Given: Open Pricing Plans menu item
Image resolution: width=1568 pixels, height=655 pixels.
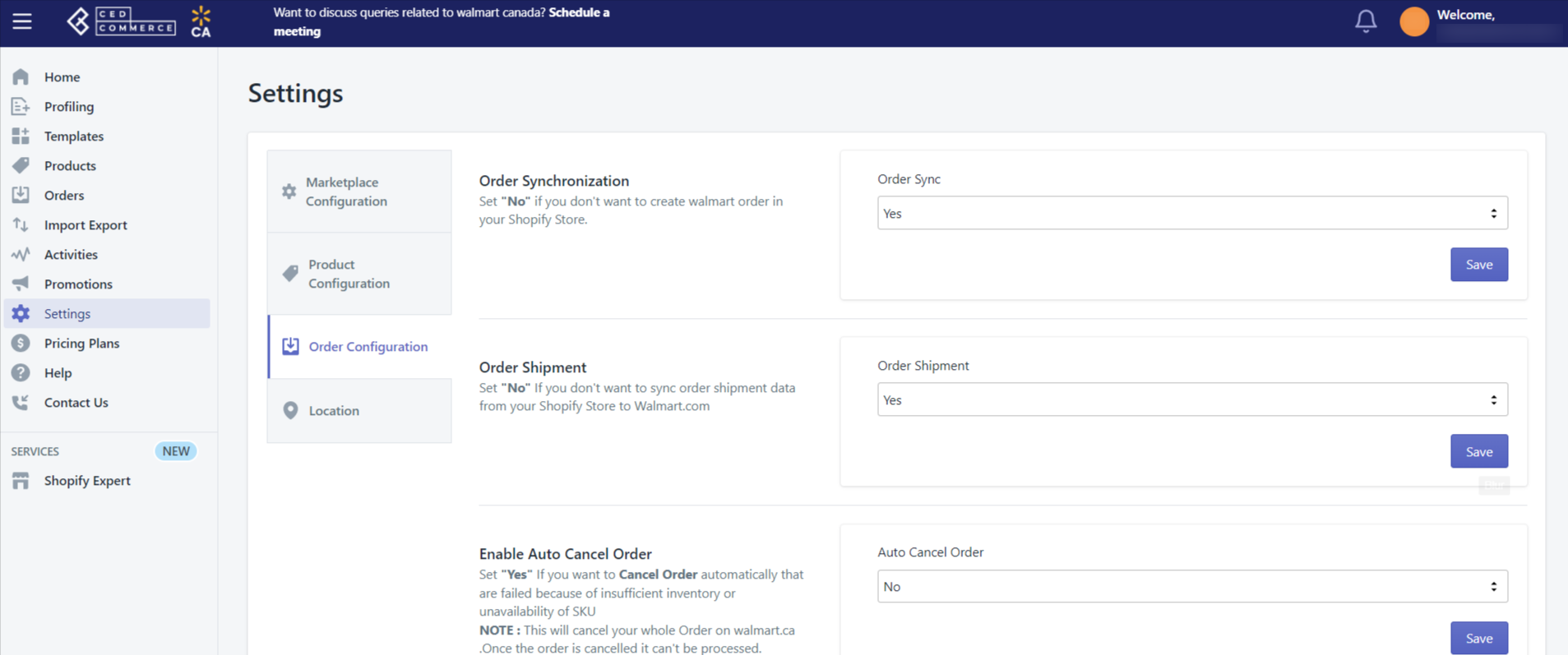Looking at the screenshot, I should click(x=81, y=343).
